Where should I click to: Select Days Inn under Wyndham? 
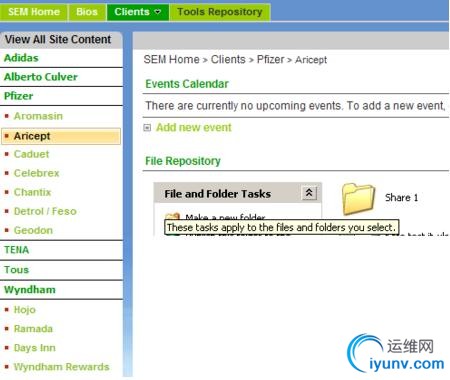(x=35, y=348)
